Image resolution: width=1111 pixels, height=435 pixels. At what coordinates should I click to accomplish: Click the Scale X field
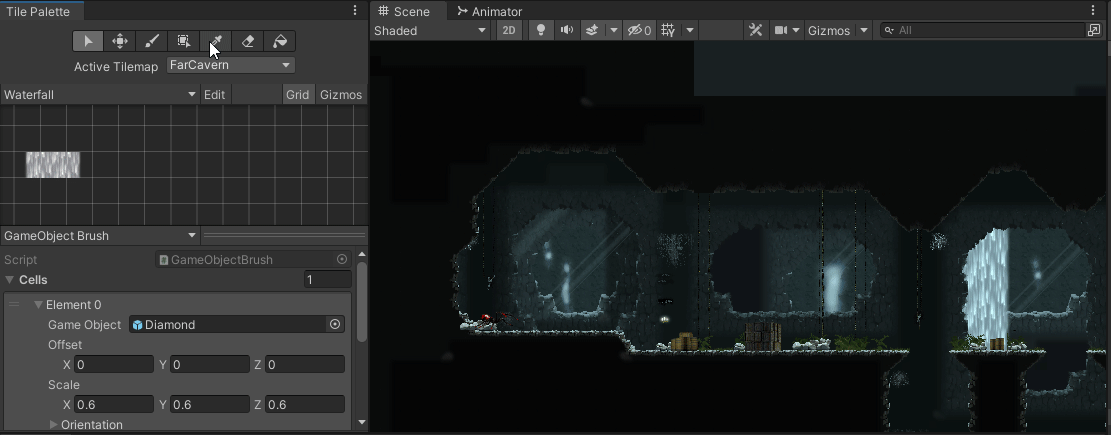point(113,405)
